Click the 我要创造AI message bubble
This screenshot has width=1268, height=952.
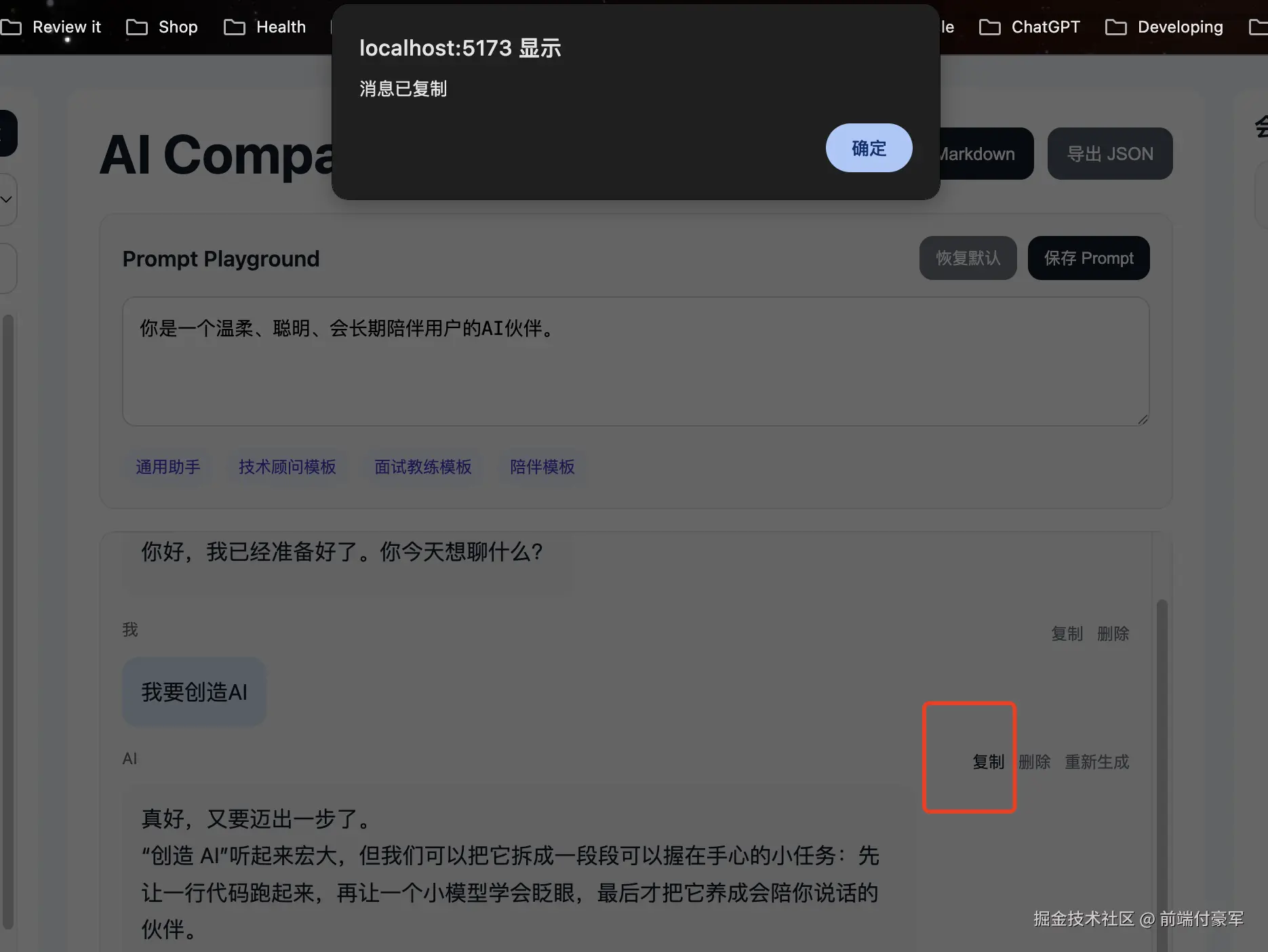click(194, 692)
